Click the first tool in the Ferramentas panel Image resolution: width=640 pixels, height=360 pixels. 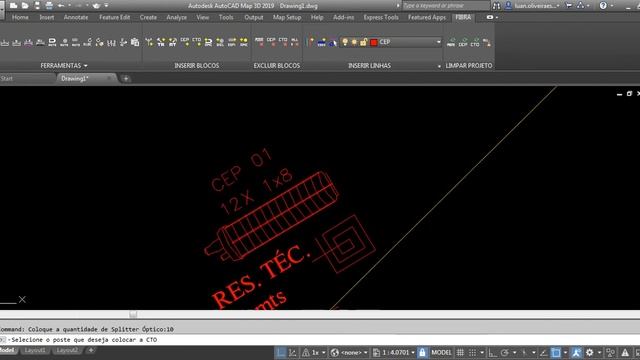click(x=5, y=42)
